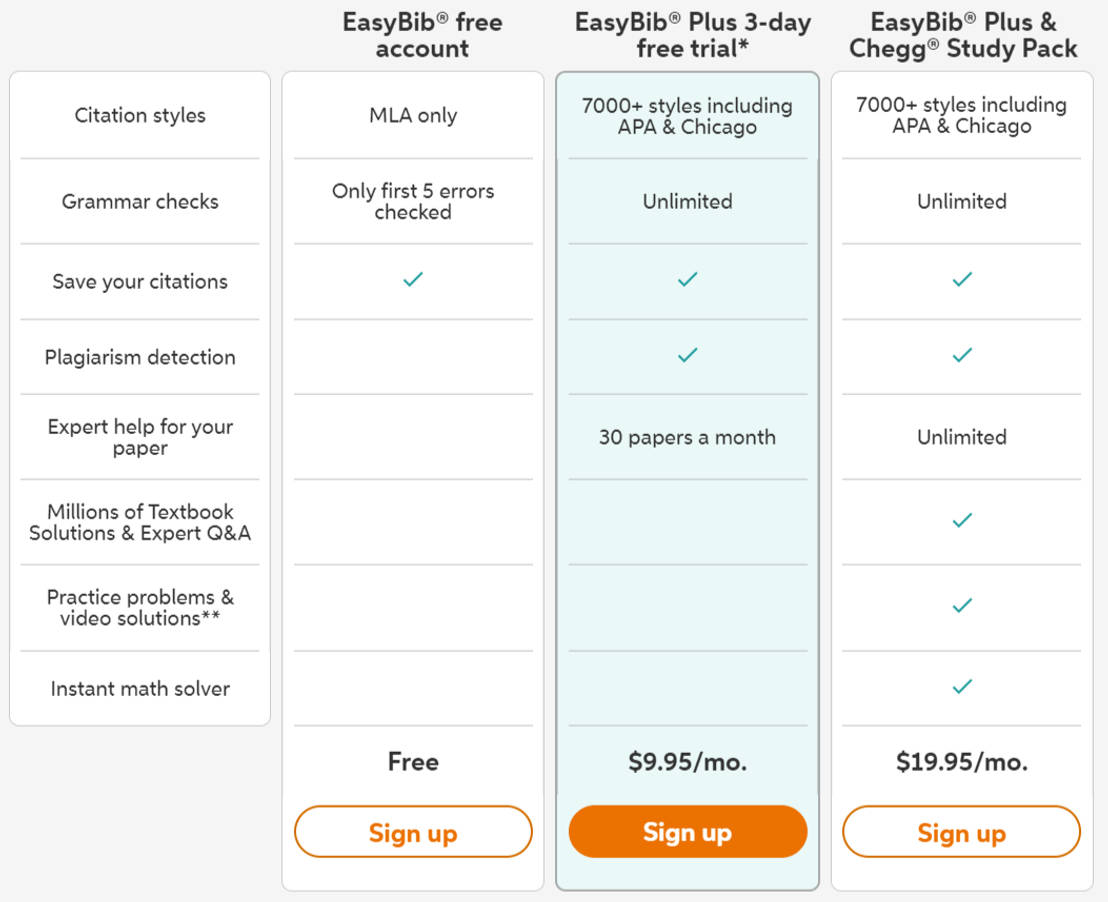Click the Textbook Solutions checkmark under Study Pack

961,520
